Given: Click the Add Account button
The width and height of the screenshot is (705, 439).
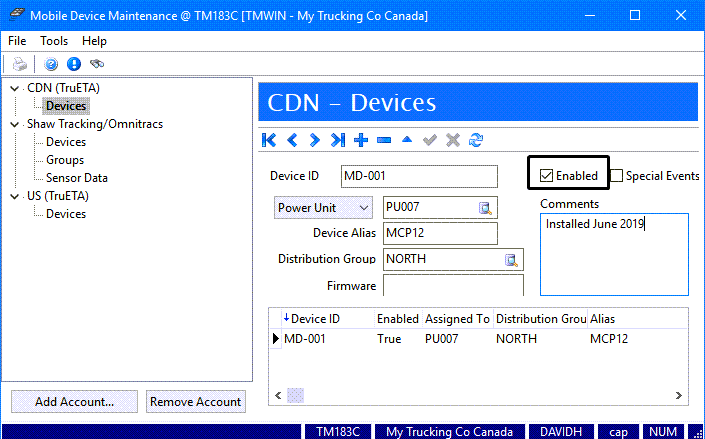Looking at the screenshot, I should pyautogui.click(x=74, y=402).
